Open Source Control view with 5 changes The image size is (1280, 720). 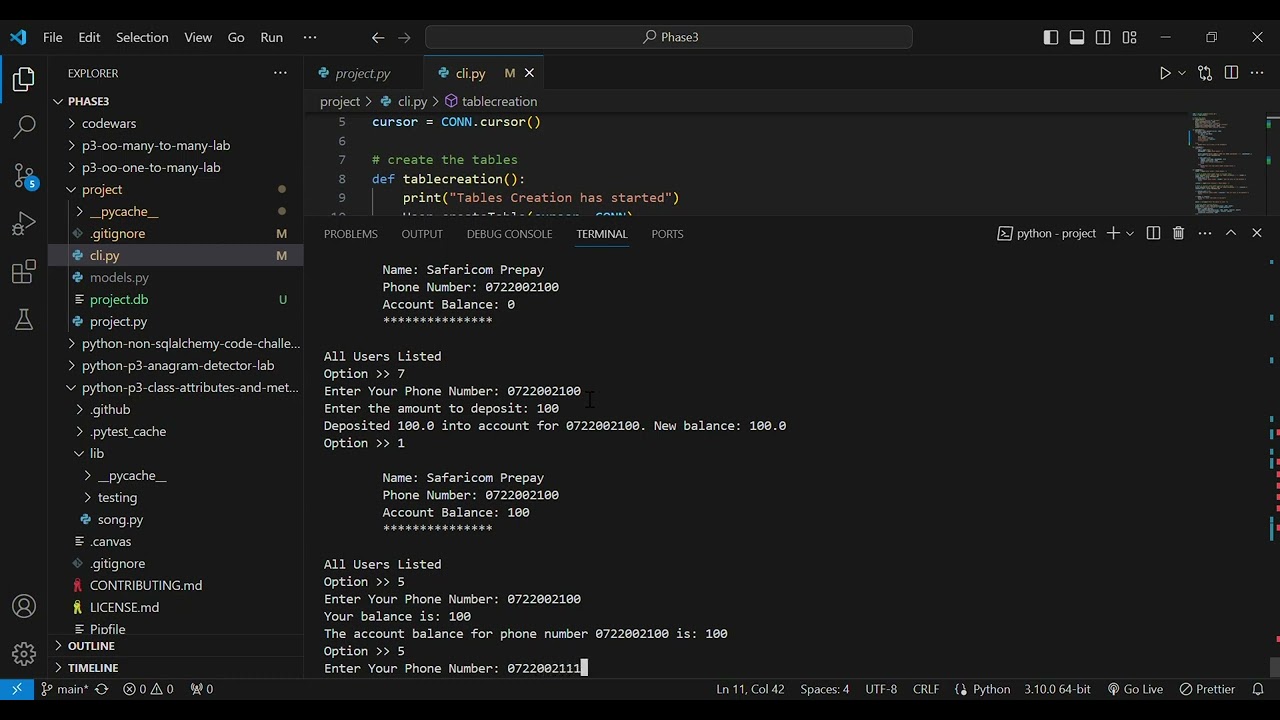tap(24, 175)
